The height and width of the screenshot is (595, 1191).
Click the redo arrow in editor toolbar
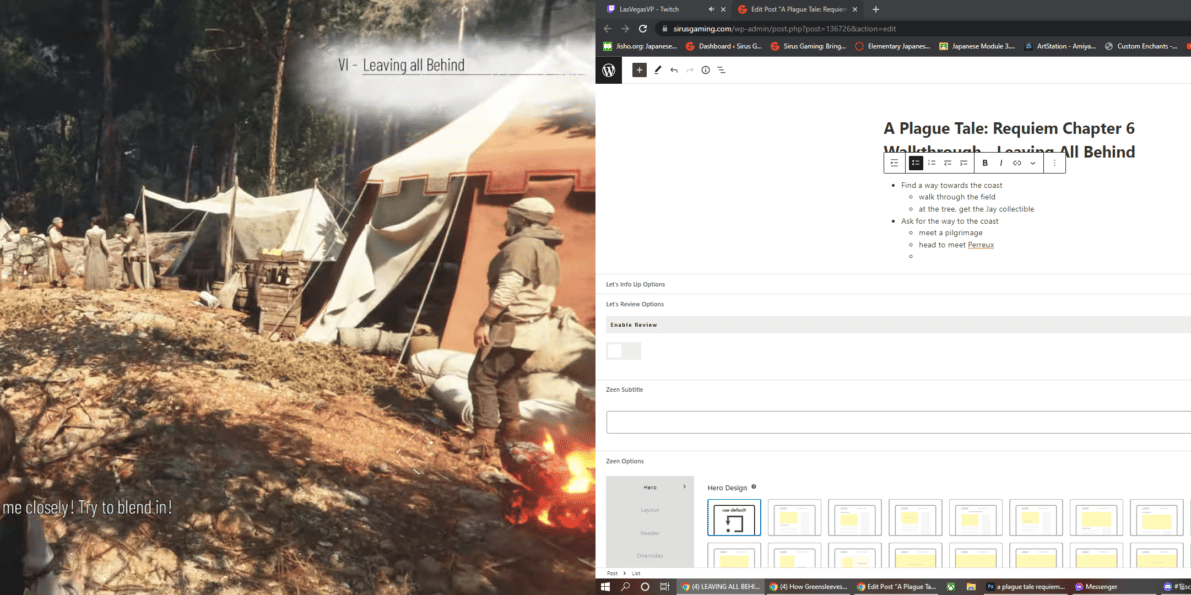[690, 70]
